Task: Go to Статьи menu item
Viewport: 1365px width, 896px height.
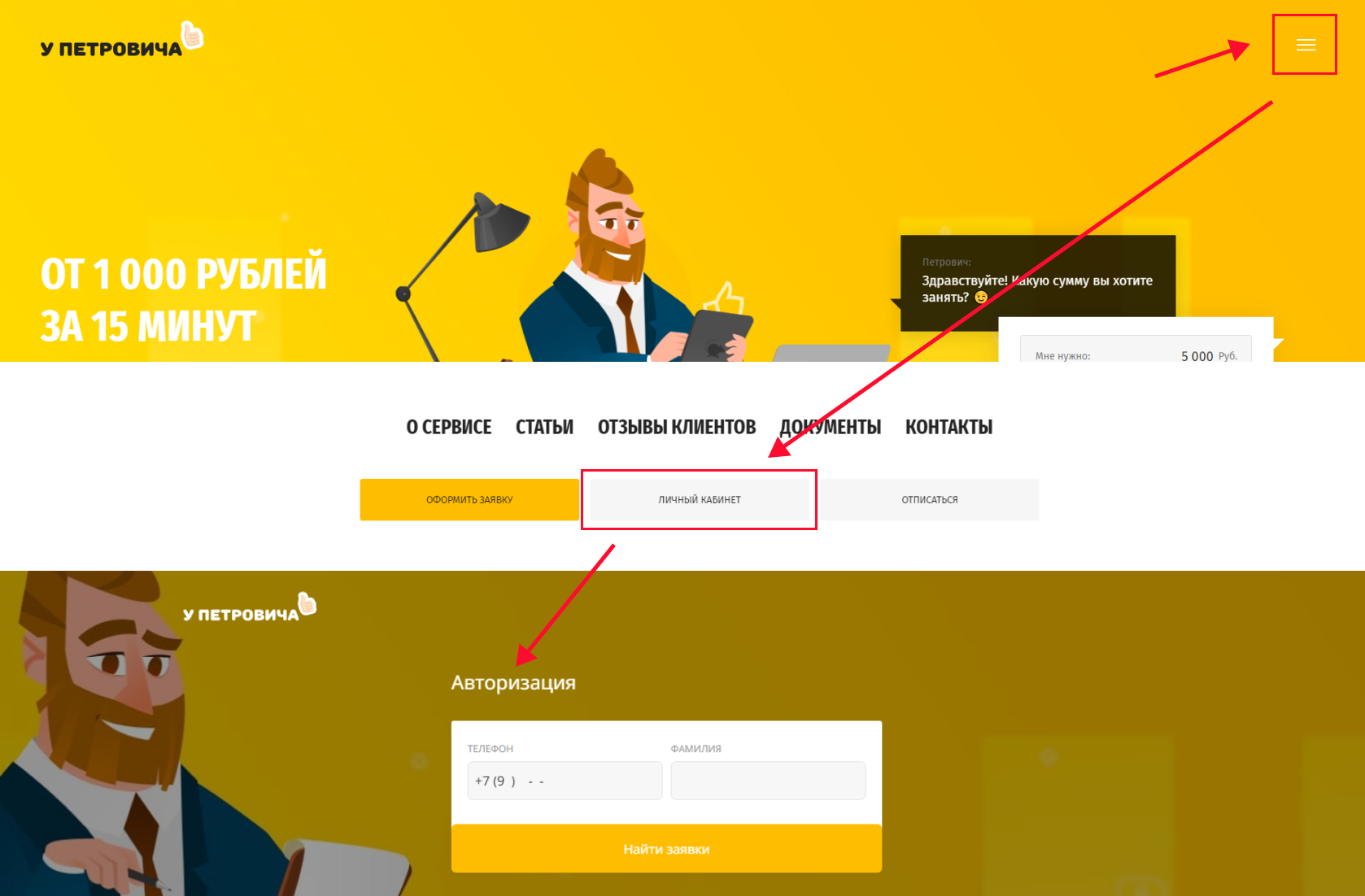Action: [544, 427]
